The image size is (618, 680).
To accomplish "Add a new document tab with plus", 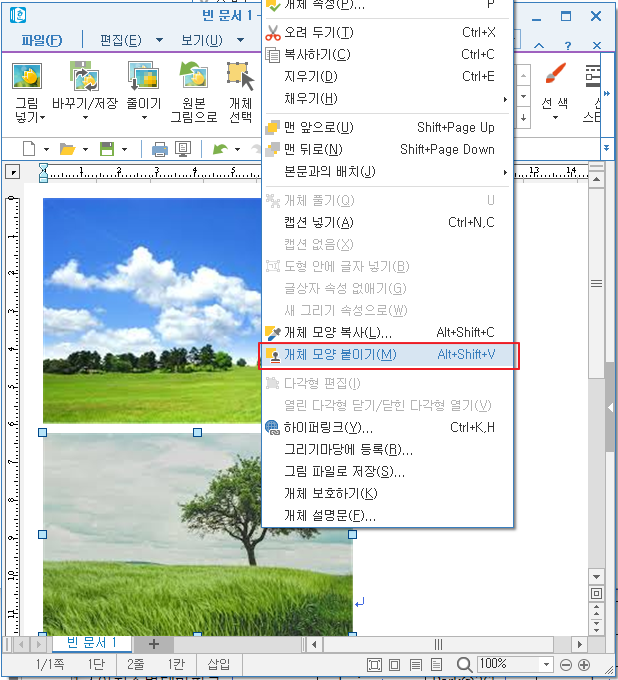I will (x=154, y=644).
